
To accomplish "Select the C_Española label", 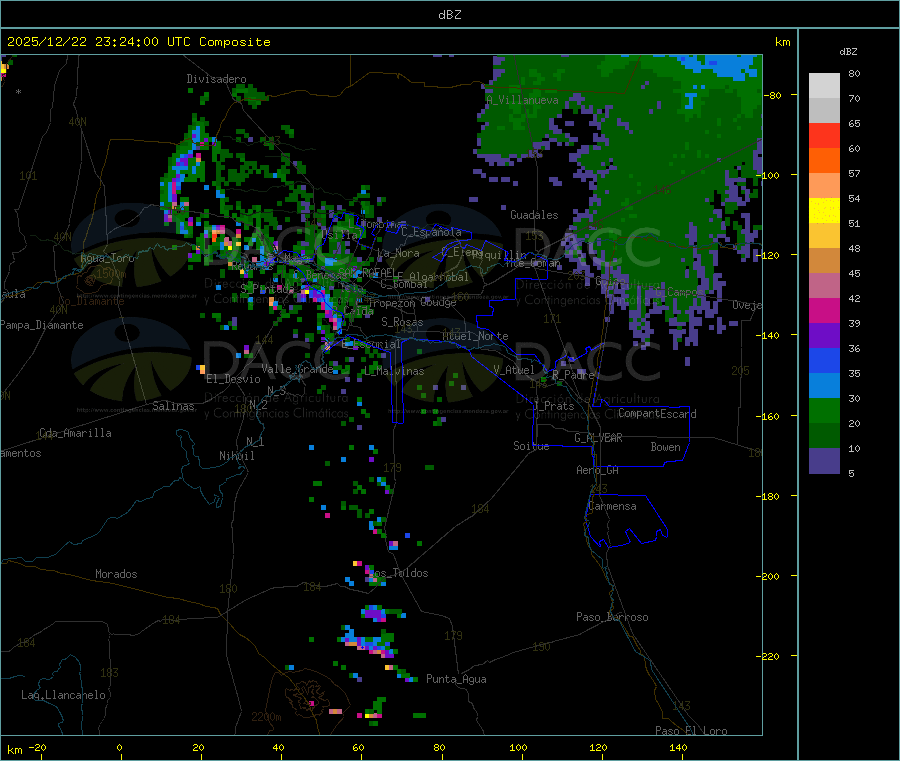I will [431, 232].
